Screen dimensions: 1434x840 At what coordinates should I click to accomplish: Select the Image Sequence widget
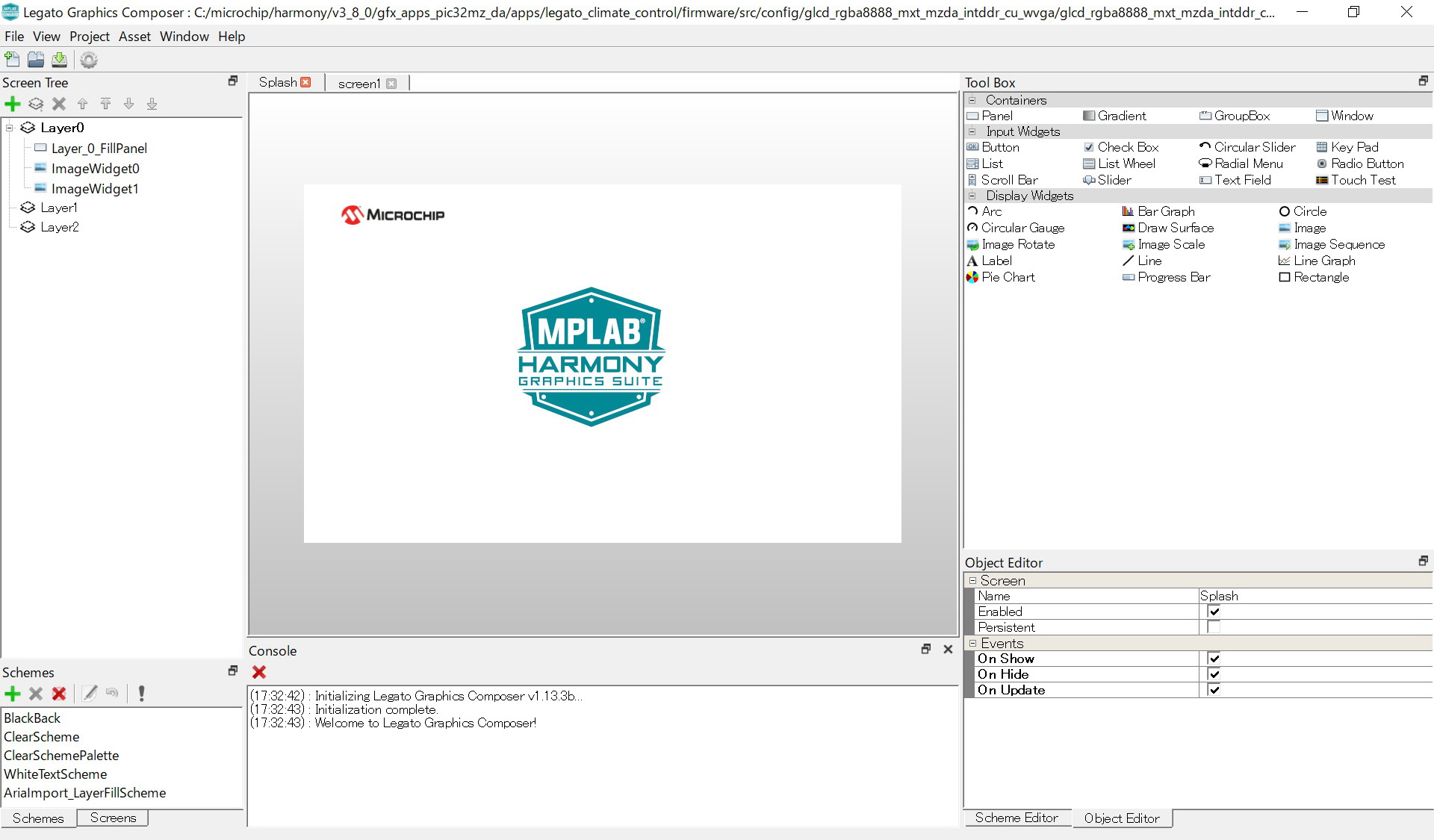pos(1332,244)
